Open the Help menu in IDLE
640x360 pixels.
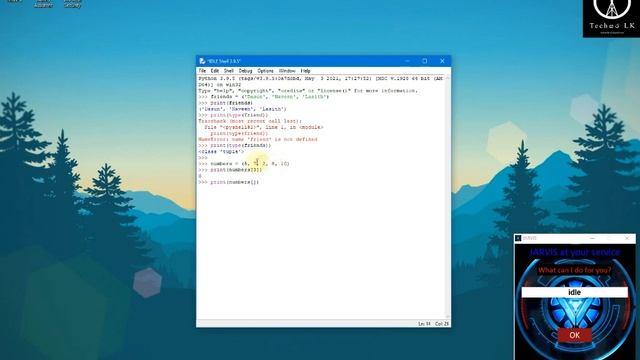[x=305, y=71]
